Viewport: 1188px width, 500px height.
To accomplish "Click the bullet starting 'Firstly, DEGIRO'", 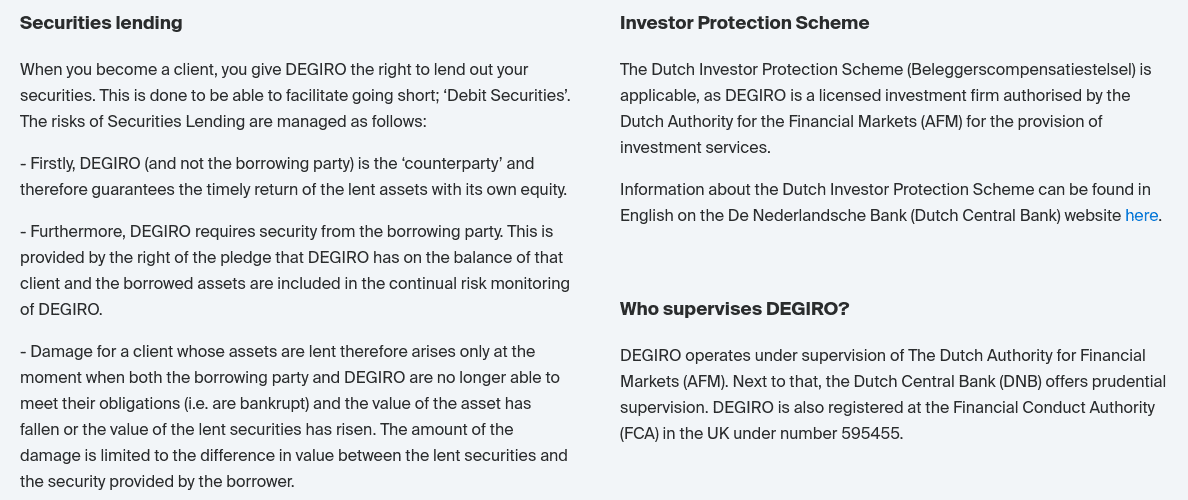I will pos(293,177).
